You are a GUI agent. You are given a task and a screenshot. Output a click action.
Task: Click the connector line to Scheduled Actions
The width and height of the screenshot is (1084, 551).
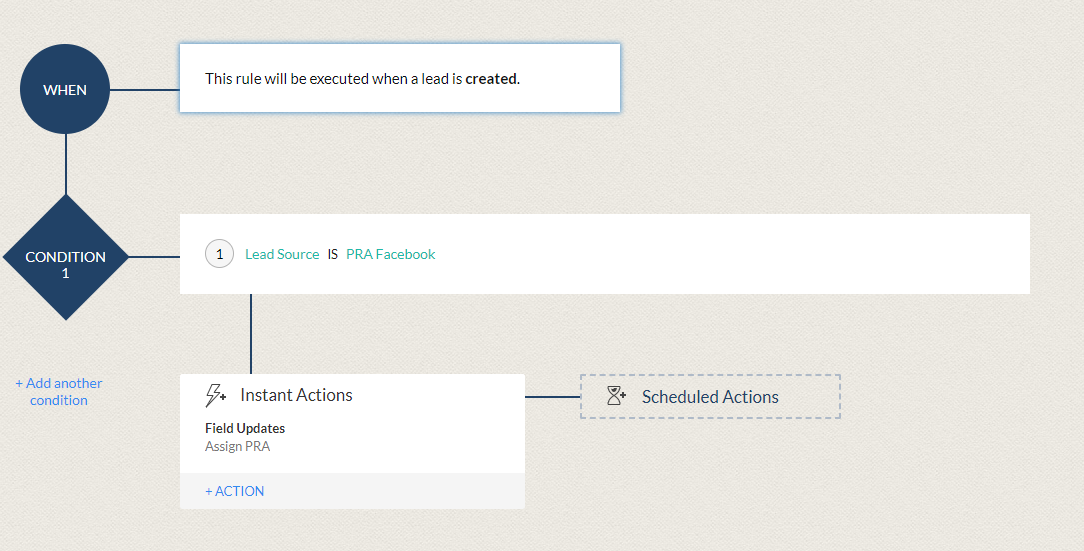552,397
